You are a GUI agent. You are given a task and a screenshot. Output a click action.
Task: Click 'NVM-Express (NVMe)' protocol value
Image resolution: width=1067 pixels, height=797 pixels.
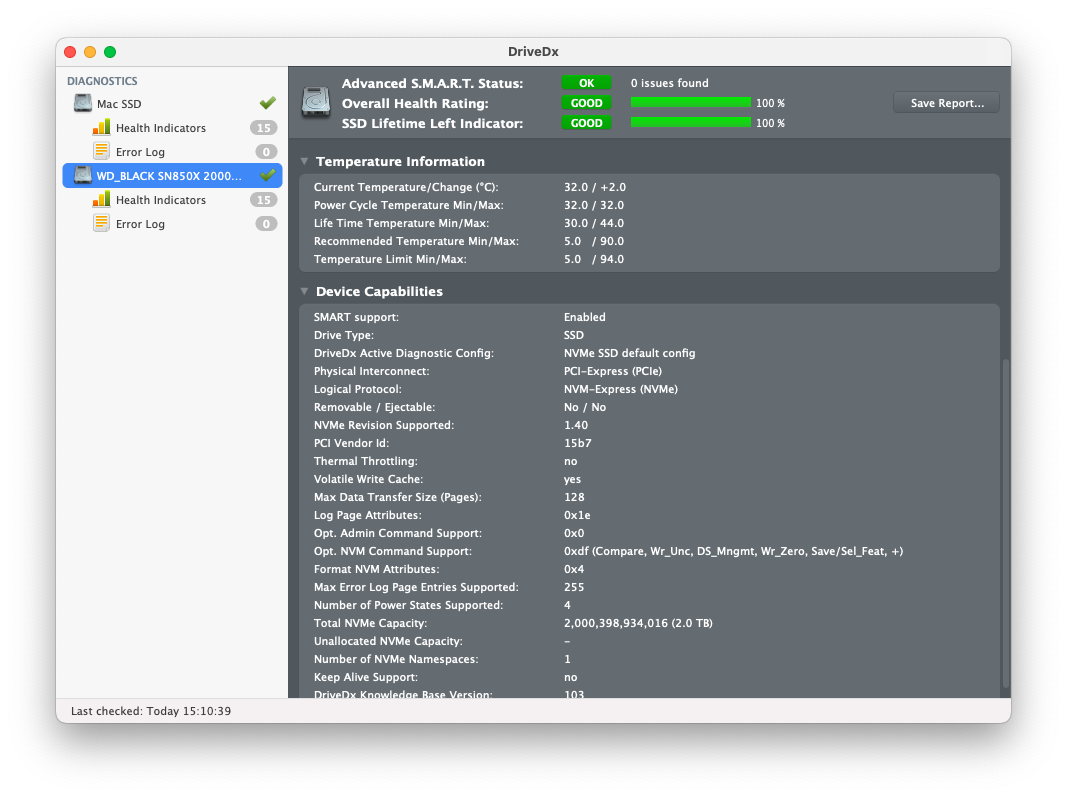pos(621,389)
